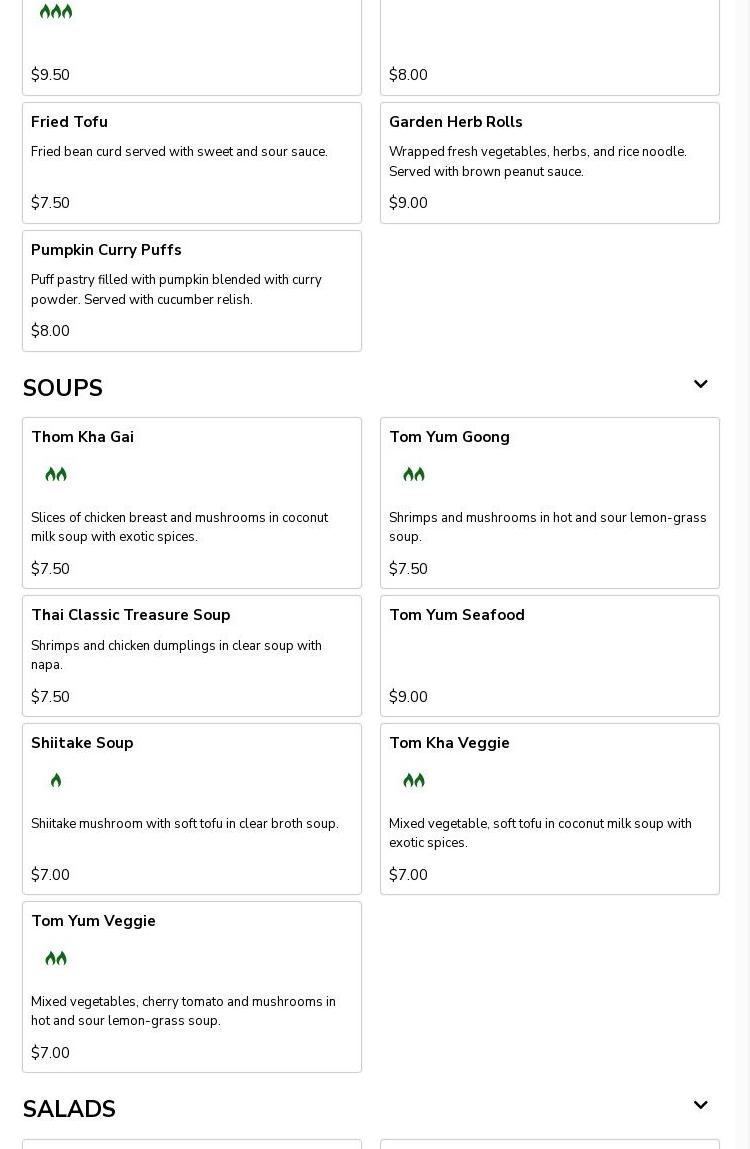The height and width of the screenshot is (1149, 750).
Task: Click Tom Yum Veggie spice flames icon
Action: (x=56, y=958)
